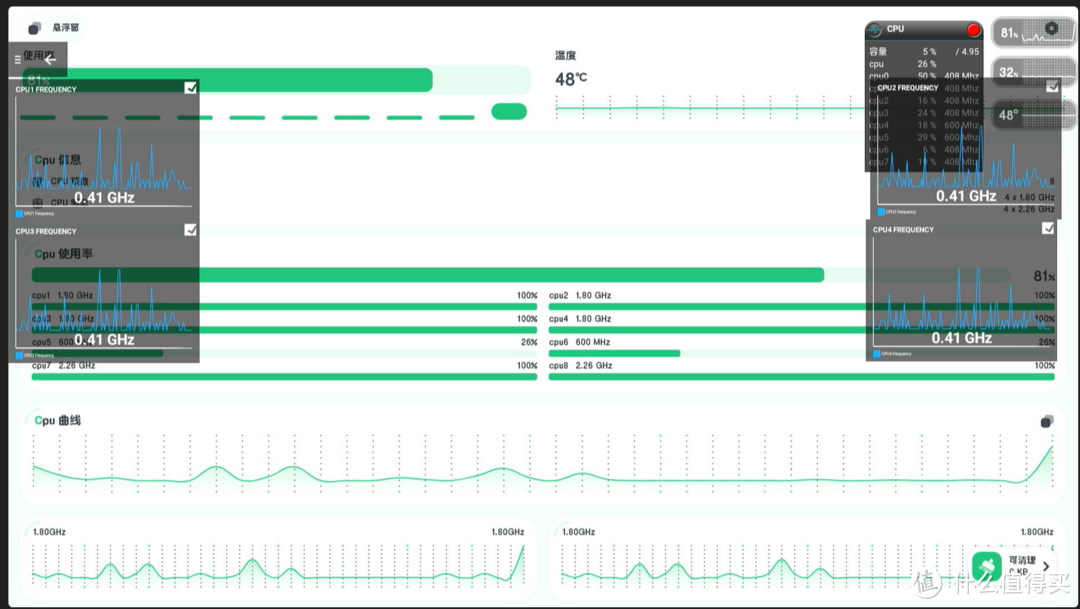Click the temperature trend line chart
Viewport: 1080px width, 609px height.
[709, 107]
